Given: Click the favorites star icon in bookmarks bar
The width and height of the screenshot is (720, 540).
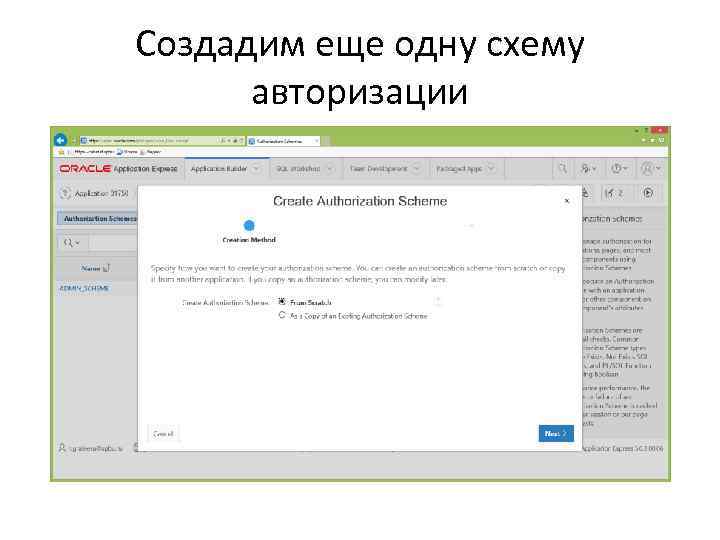Looking at the screenshot, I should pos(61,152).
